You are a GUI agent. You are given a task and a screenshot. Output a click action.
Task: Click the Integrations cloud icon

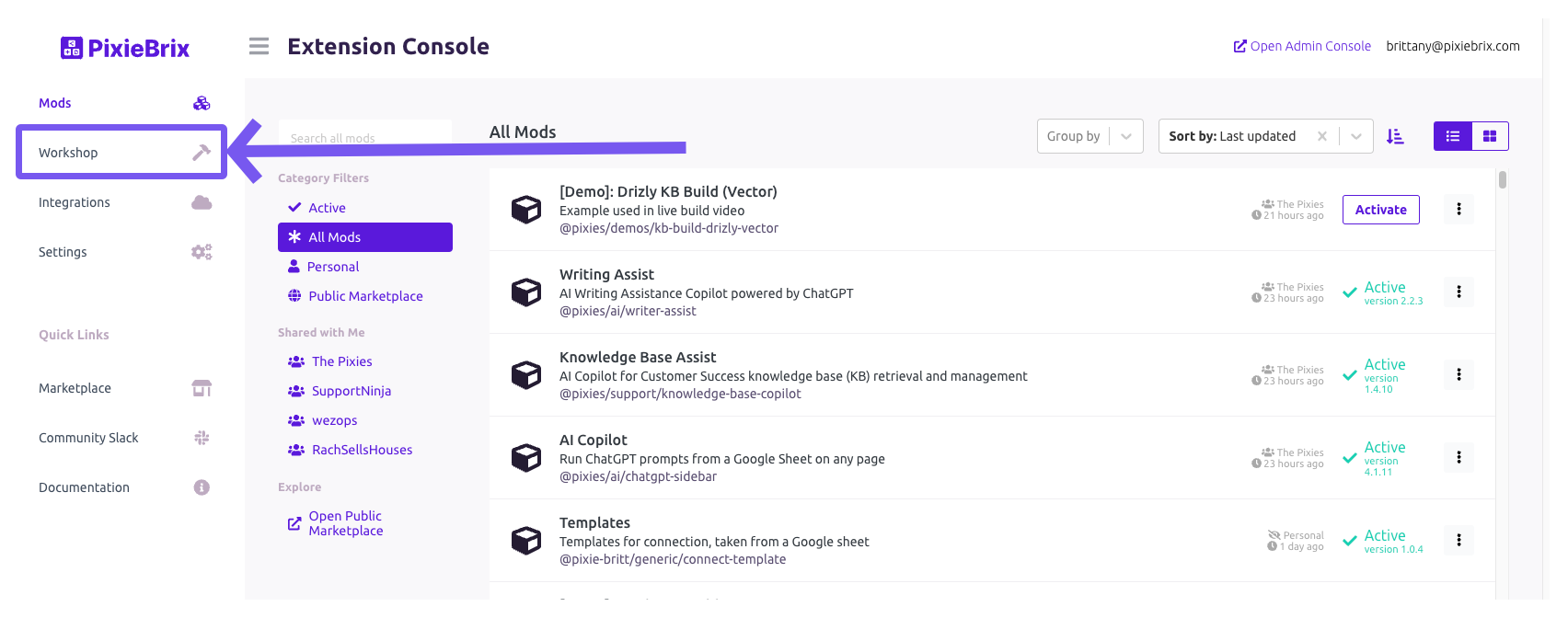click(202, 202)
